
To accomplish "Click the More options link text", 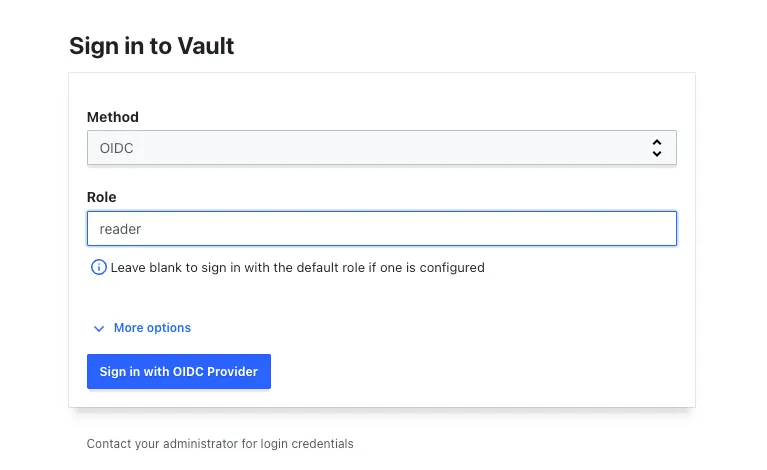I will click(x=152, y=328).
